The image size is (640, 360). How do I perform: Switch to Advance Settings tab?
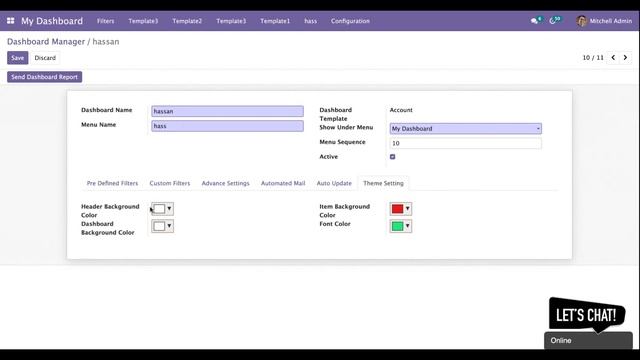[x=225, y=183]
